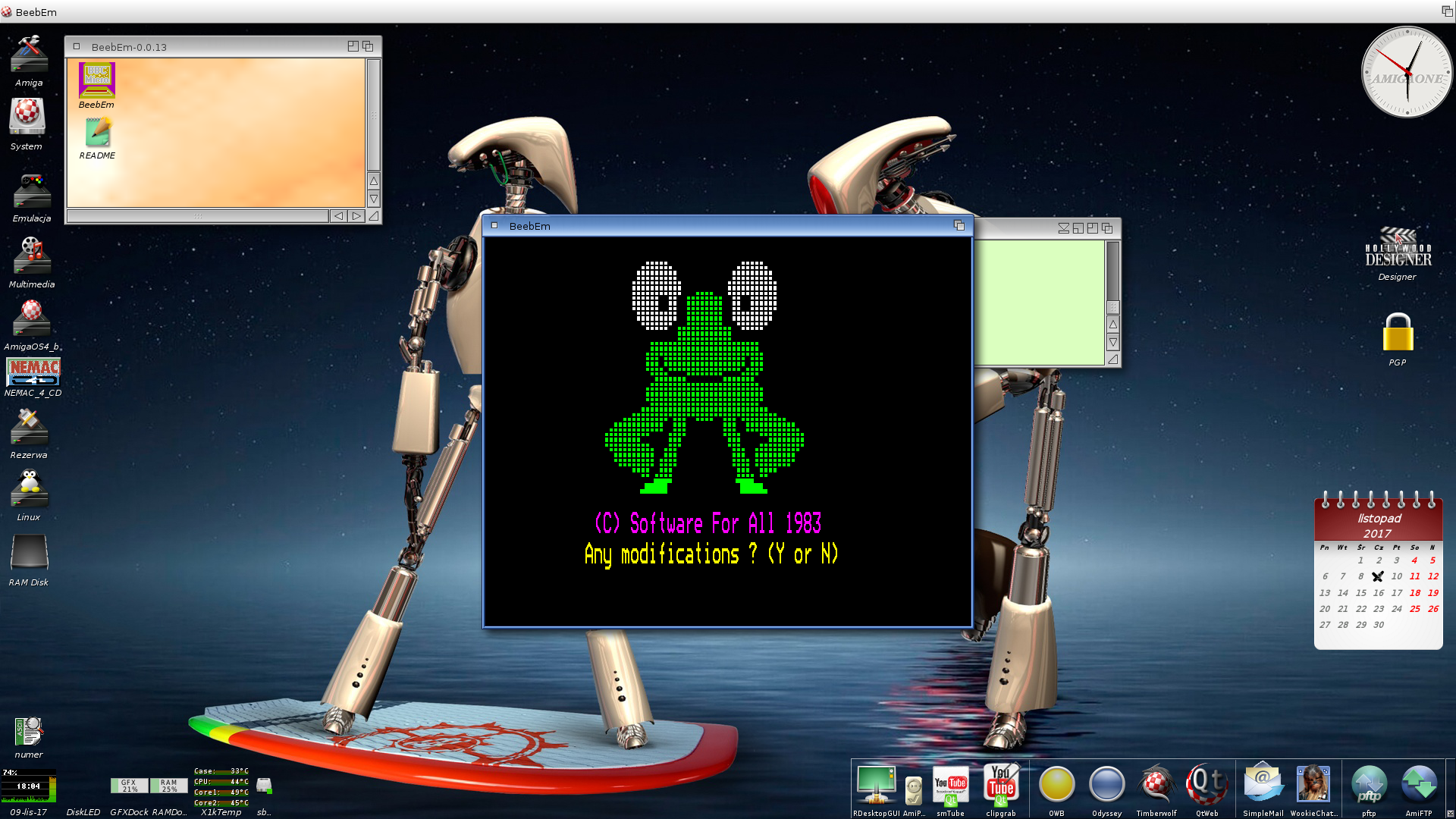
Task: Click the vertical scrollbar in BeebEm-0.0.13 drawer
Action: pyautogui.click(x=374, y=115)
